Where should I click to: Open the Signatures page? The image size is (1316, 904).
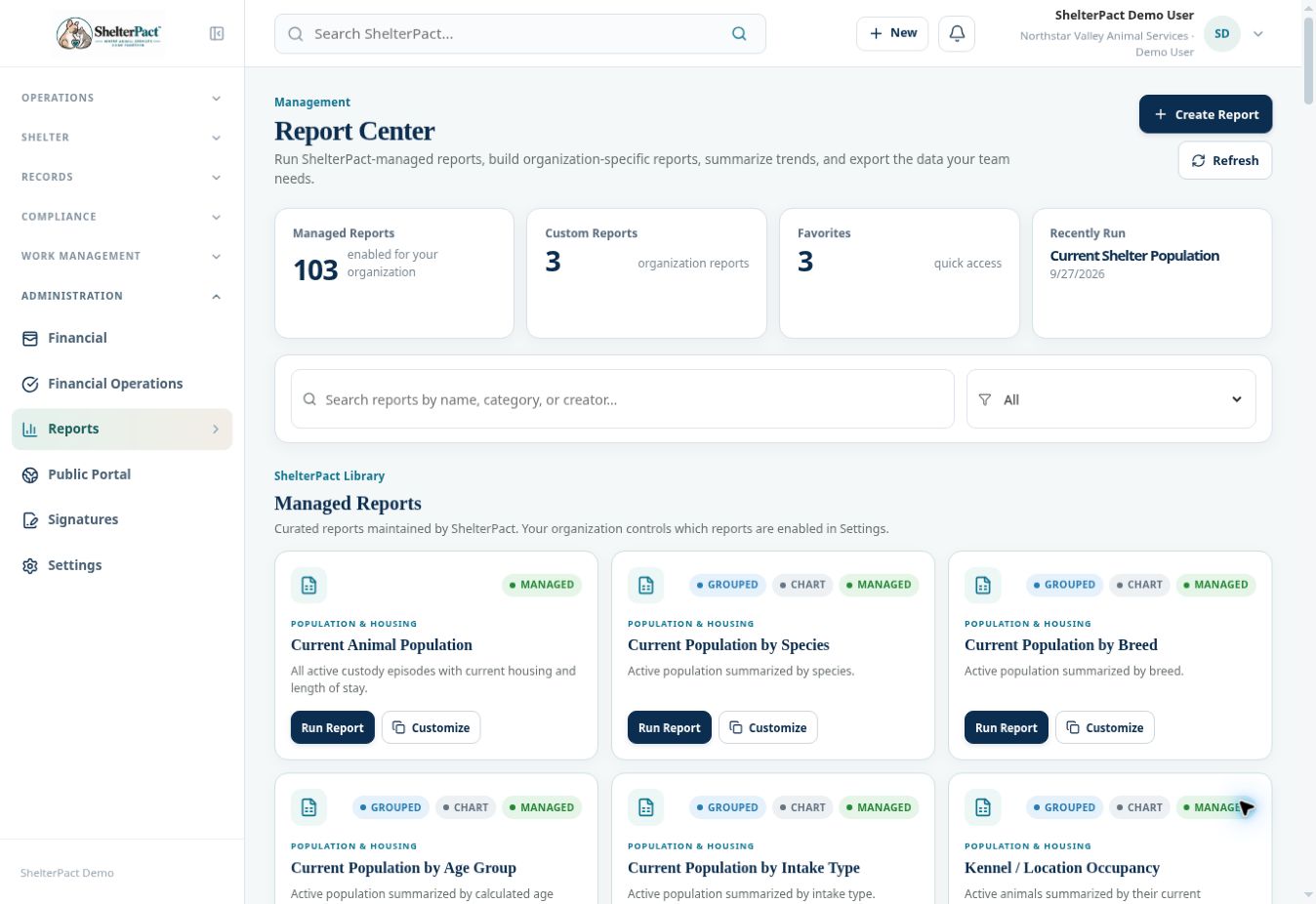[122, 520]
